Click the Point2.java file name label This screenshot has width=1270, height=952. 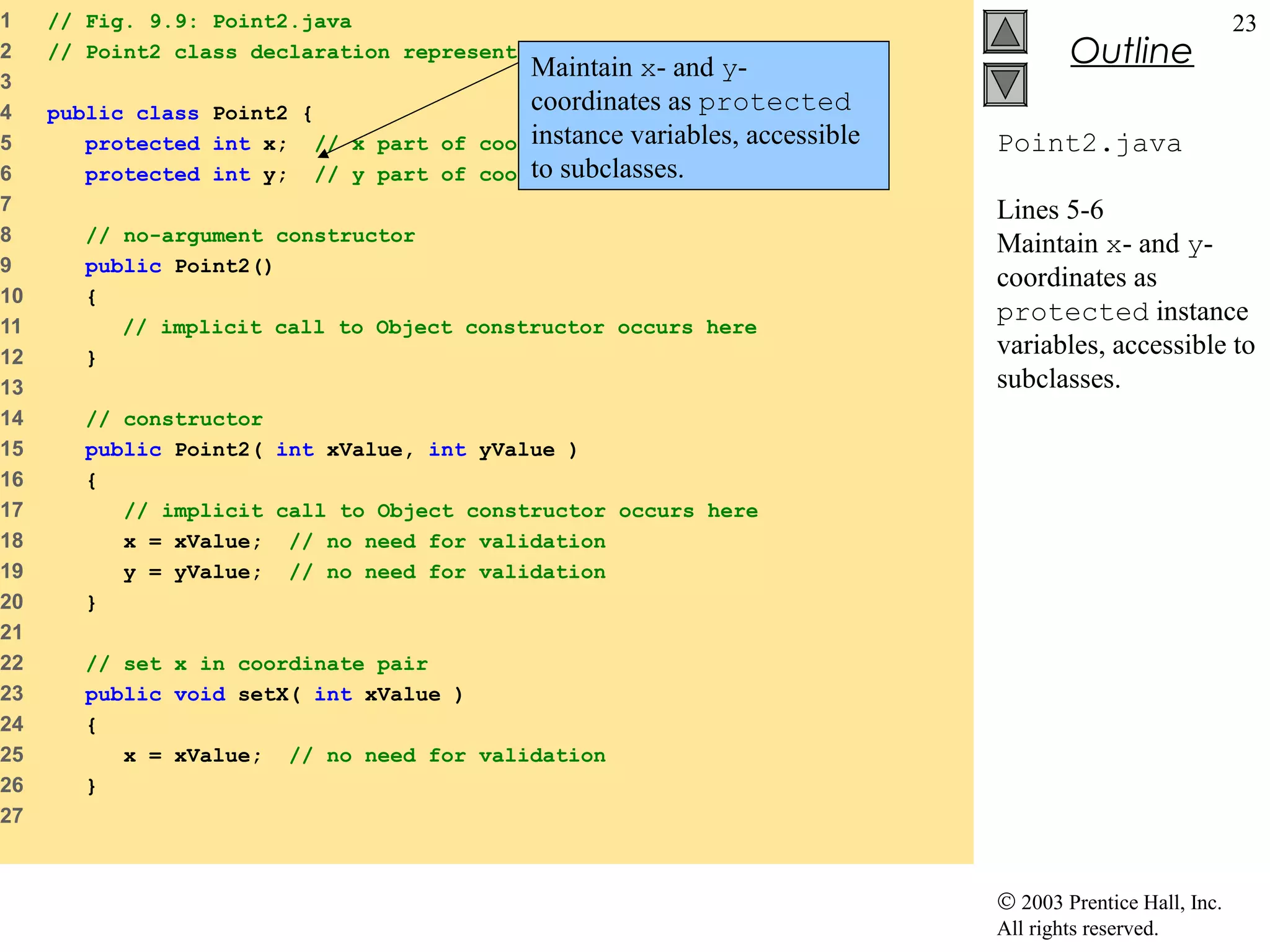click(1089, 144)
